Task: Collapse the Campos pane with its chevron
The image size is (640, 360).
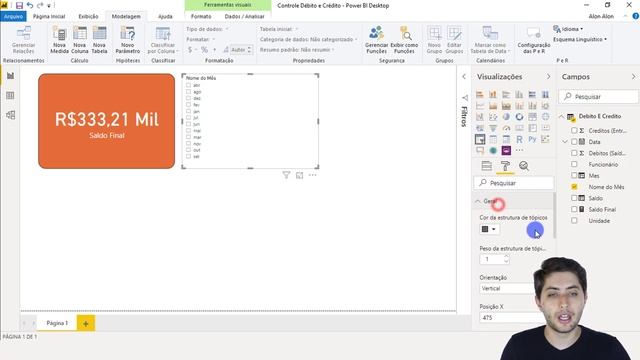Action: (633, 77)
